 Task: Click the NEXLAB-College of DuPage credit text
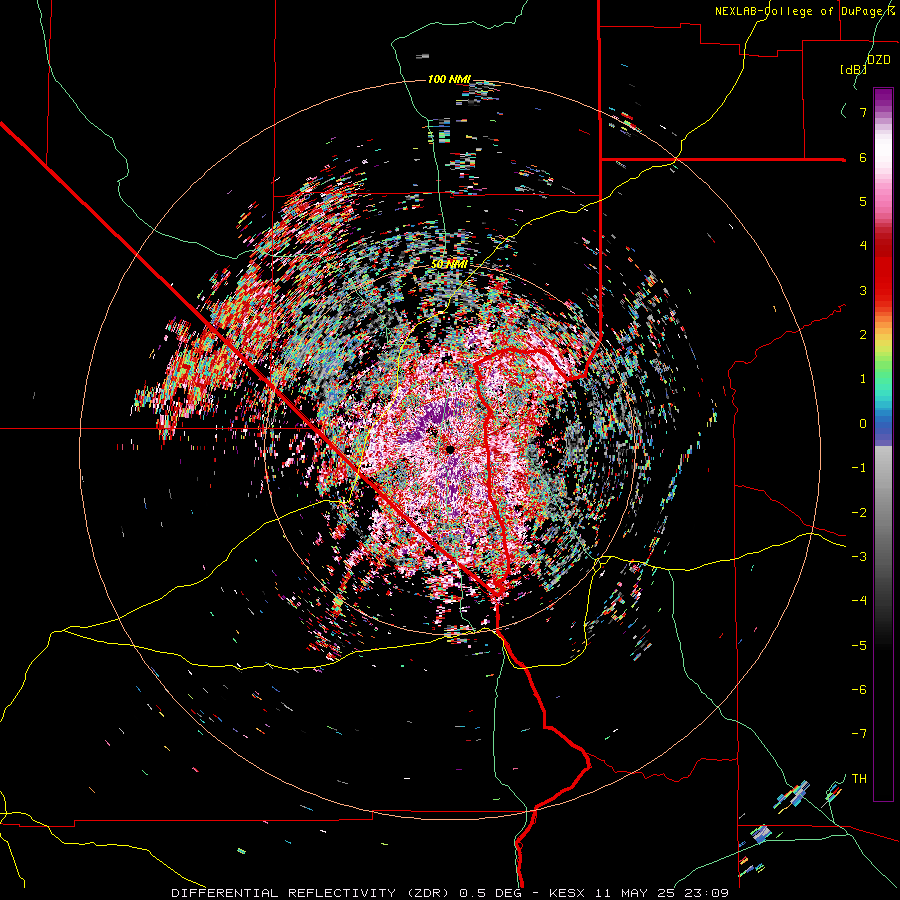pyautogui.click(x=807, y=11)
